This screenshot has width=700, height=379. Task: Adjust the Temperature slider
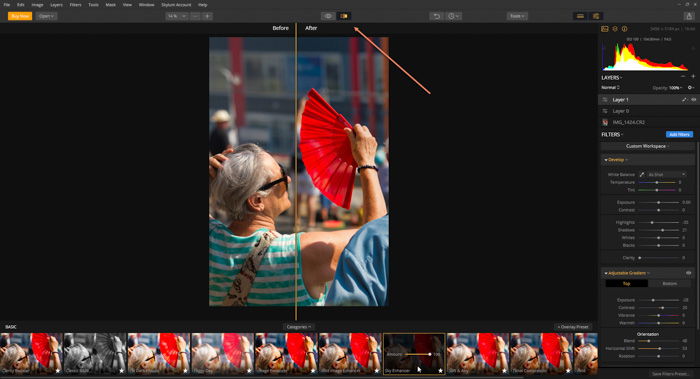[657, 183]
